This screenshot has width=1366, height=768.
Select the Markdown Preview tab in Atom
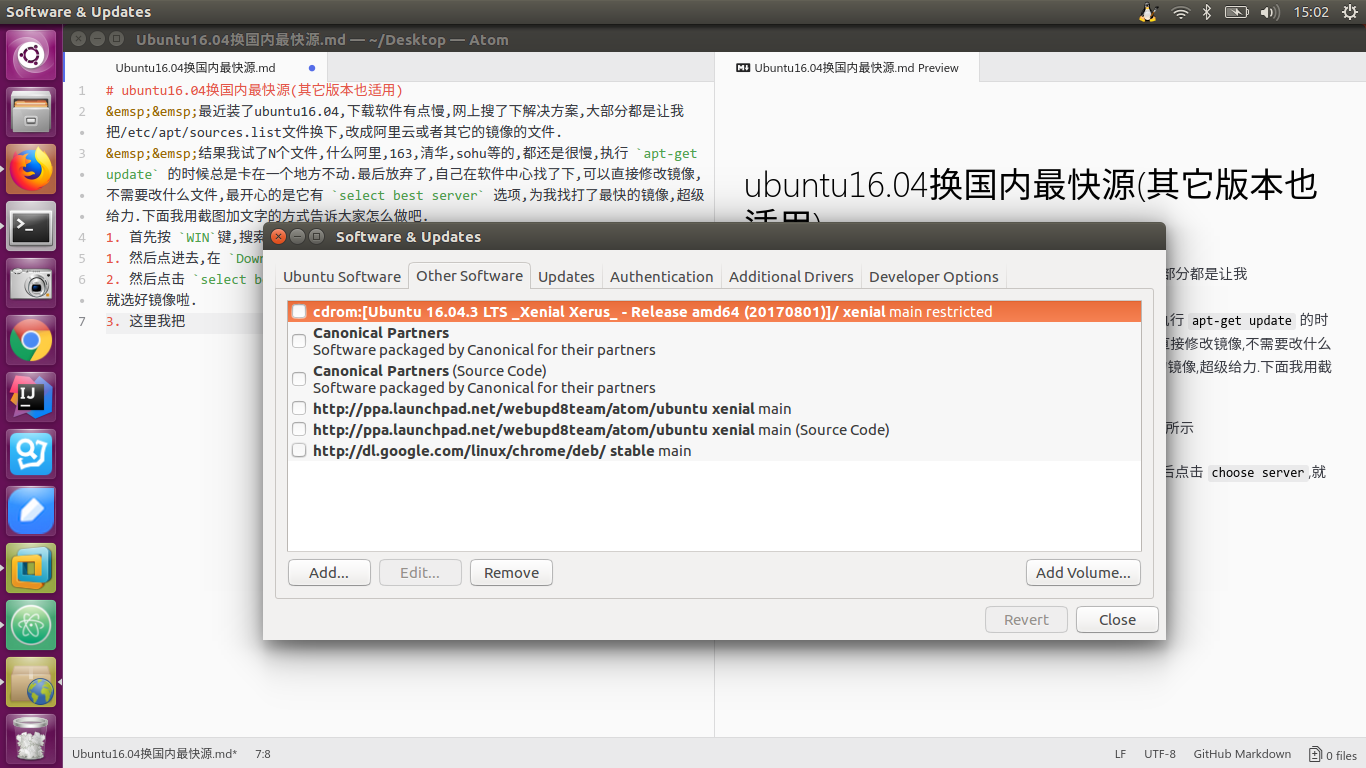(848, 68)
